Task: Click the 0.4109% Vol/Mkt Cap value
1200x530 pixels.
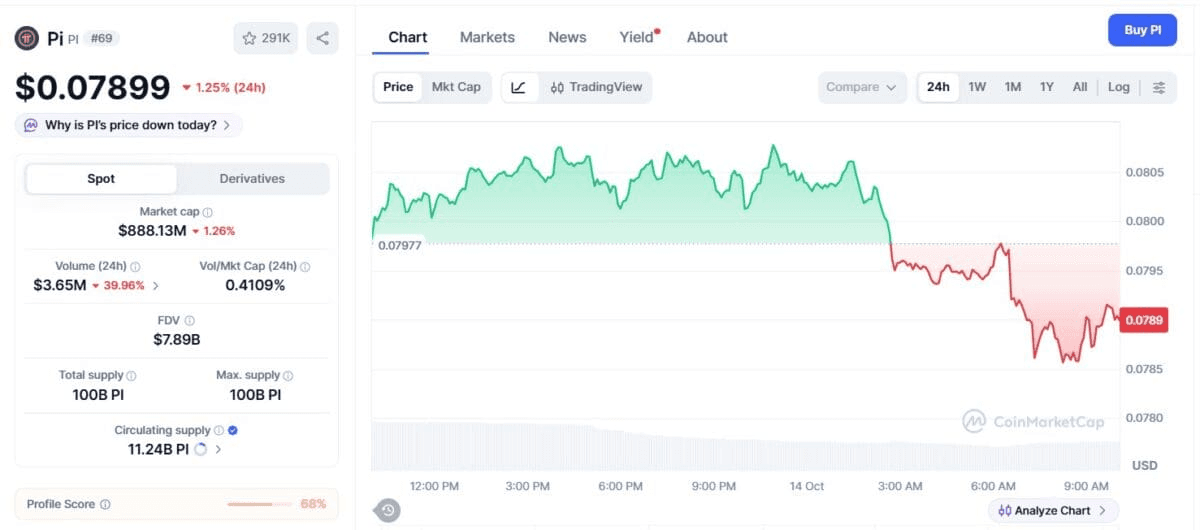Action: coord(255,286)
